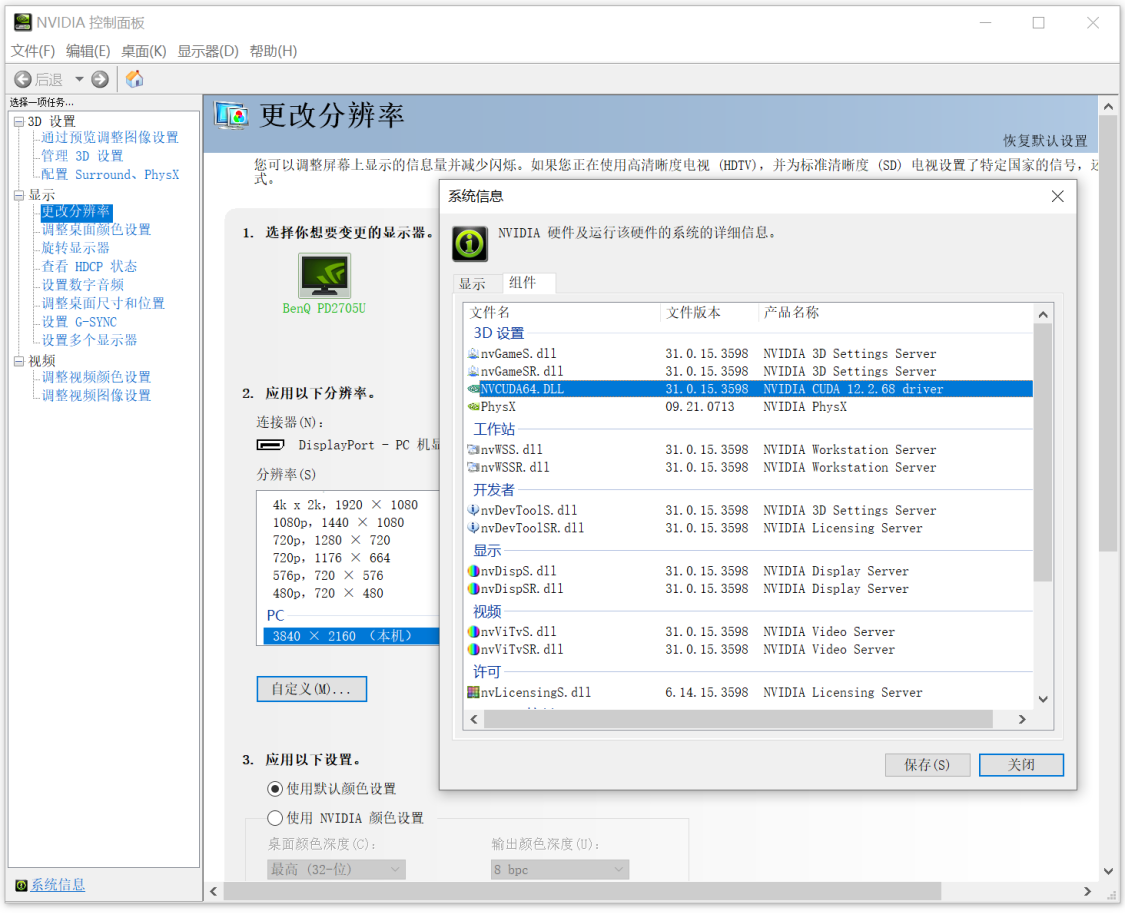Click the nvViTvS.dll color icon
This screenshot has height=921, width=1125.
pyautogui.click(x=474, y=632)
